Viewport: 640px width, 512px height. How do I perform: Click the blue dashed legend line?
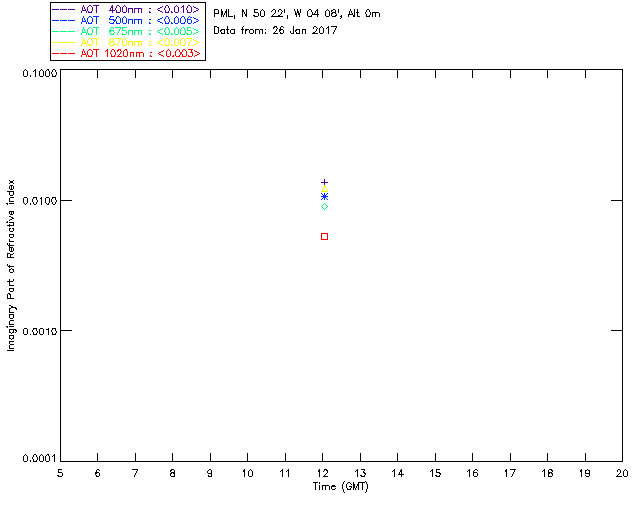pyautogui.click(x=64, y=20)
